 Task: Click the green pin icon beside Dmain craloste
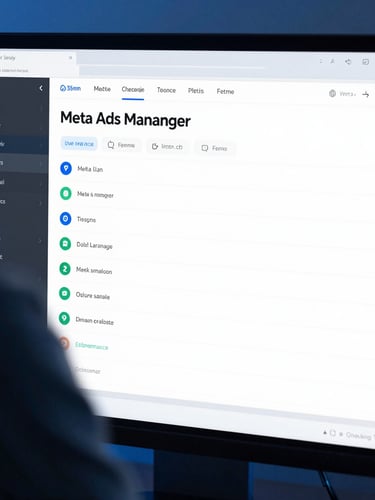[x=64, y=318]
